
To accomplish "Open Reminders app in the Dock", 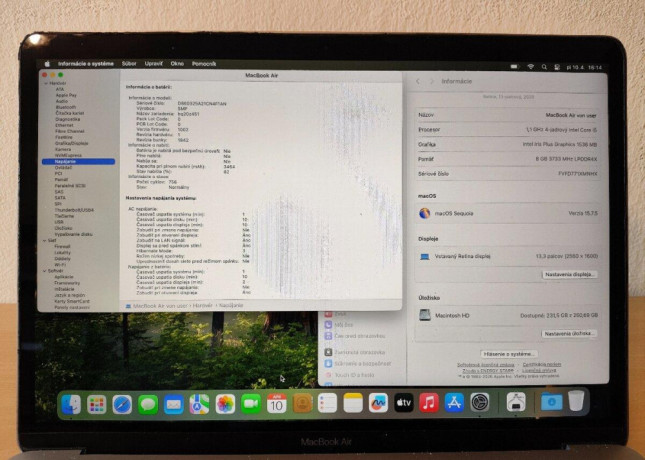I will pos(327,403).
